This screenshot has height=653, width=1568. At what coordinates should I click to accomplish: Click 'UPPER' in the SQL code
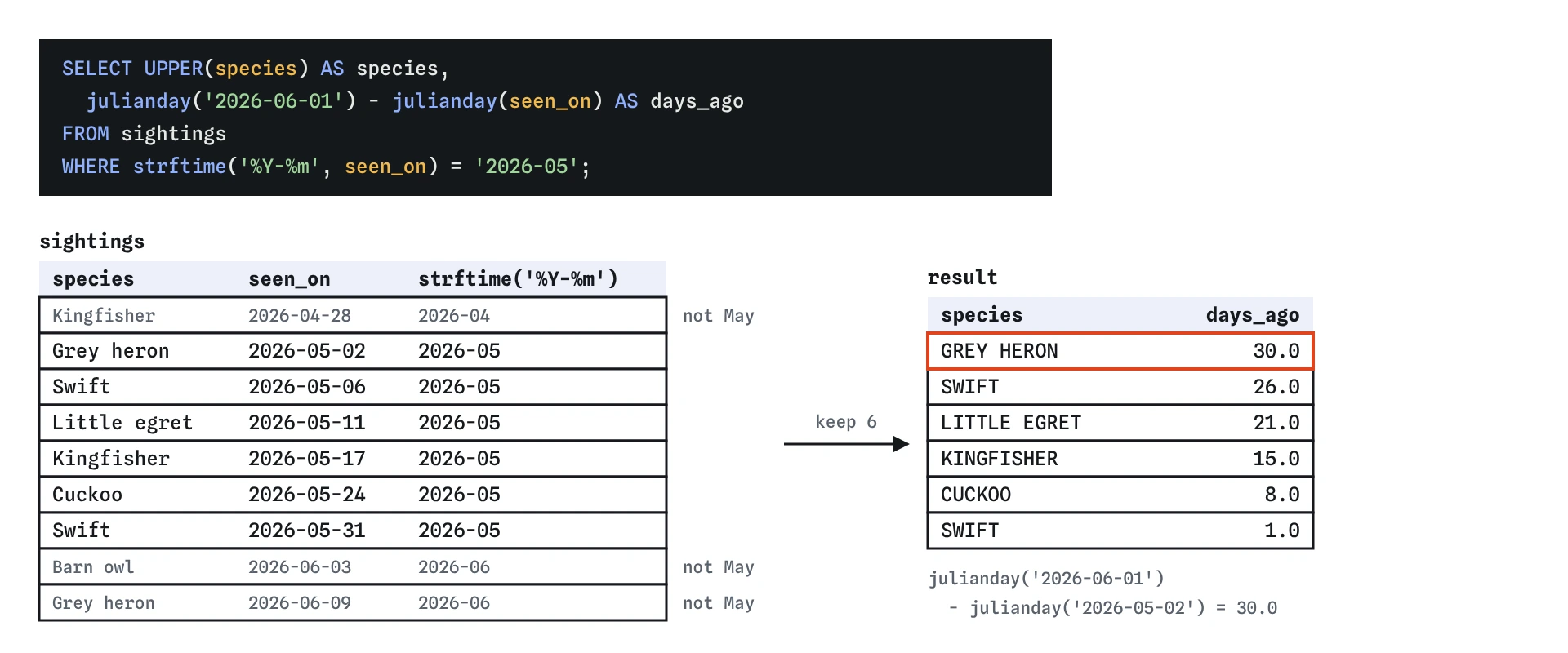tap(173, 69)
